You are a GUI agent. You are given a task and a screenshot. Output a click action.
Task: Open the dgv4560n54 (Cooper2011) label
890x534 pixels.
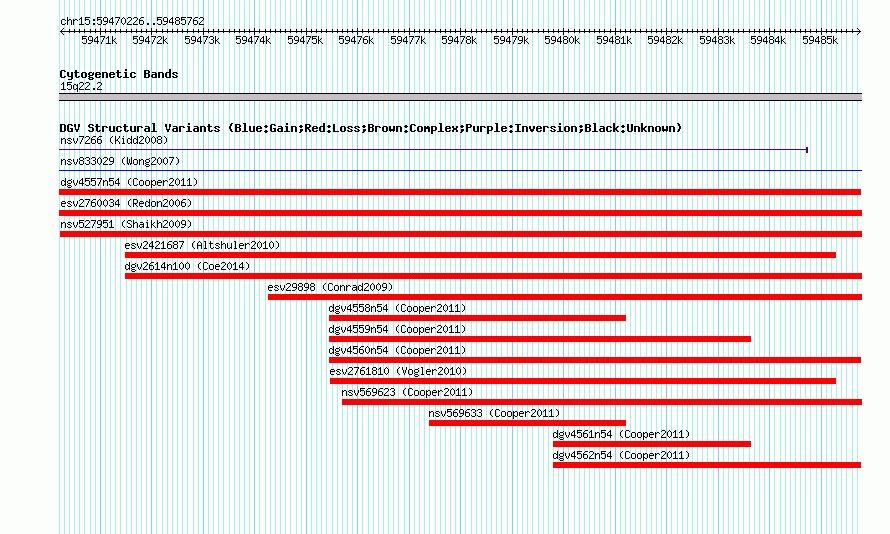pyautogui.click(x=397, y=350)
